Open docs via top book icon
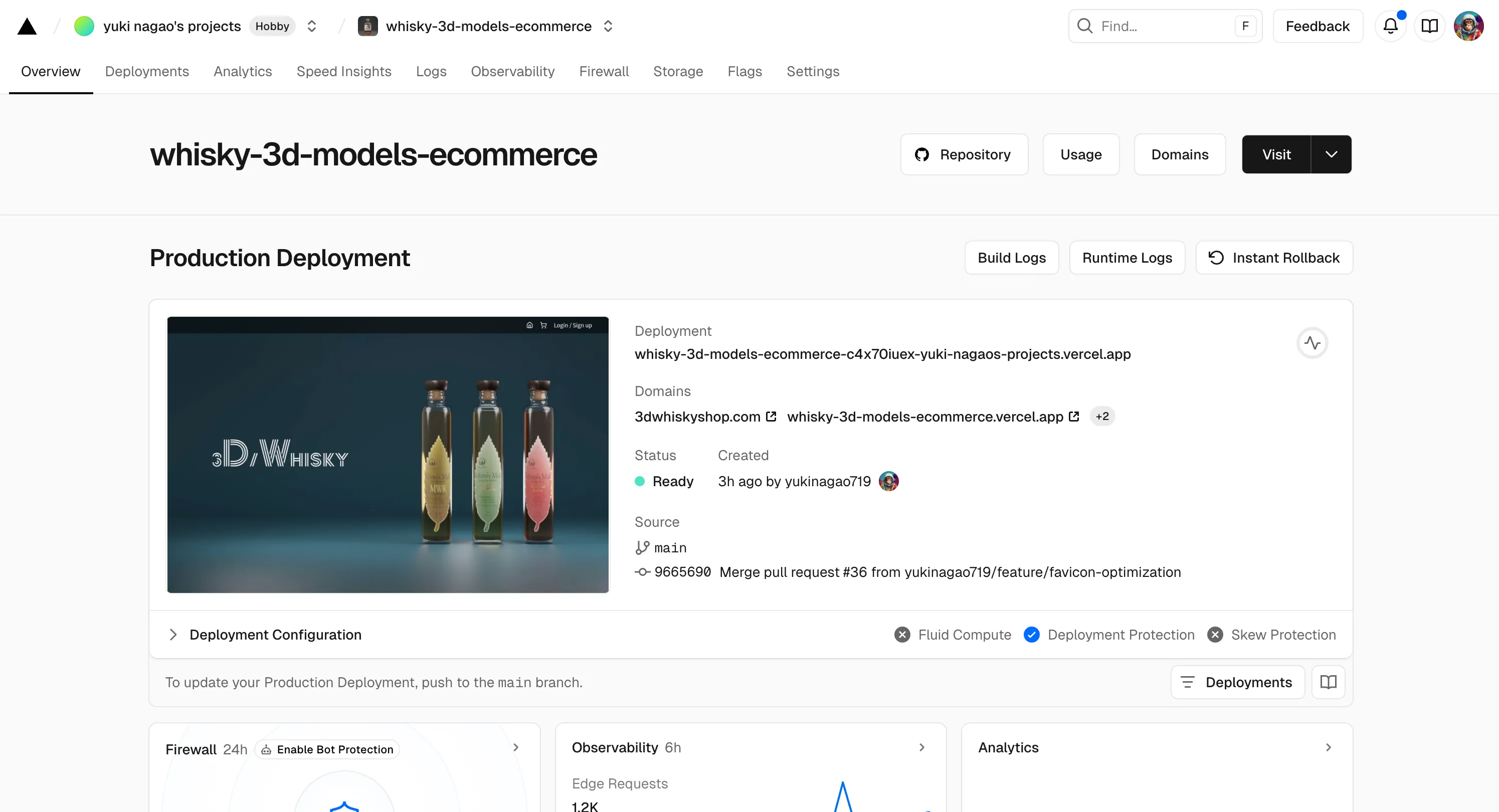1499x812 pixels. coord(1429,26)
